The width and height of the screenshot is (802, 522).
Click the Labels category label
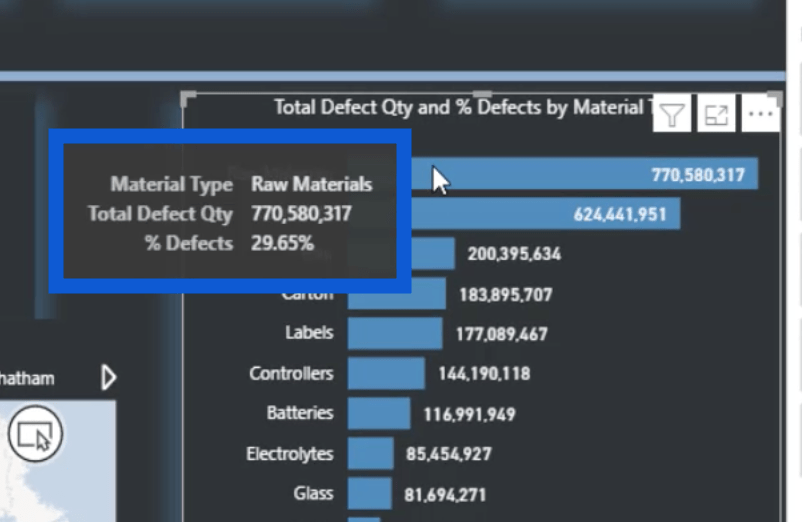pos(309,333)
